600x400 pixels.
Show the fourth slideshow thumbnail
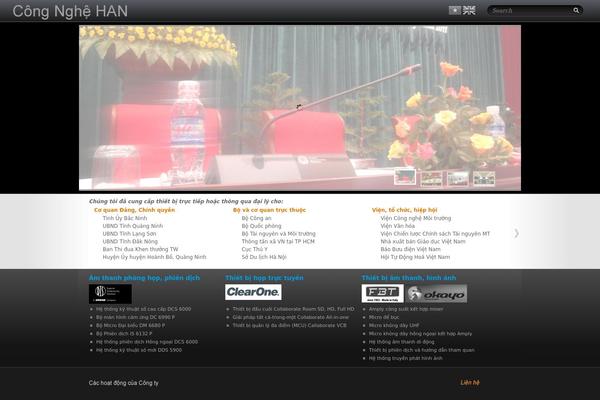pyautogui.click(x=484, y=179)
